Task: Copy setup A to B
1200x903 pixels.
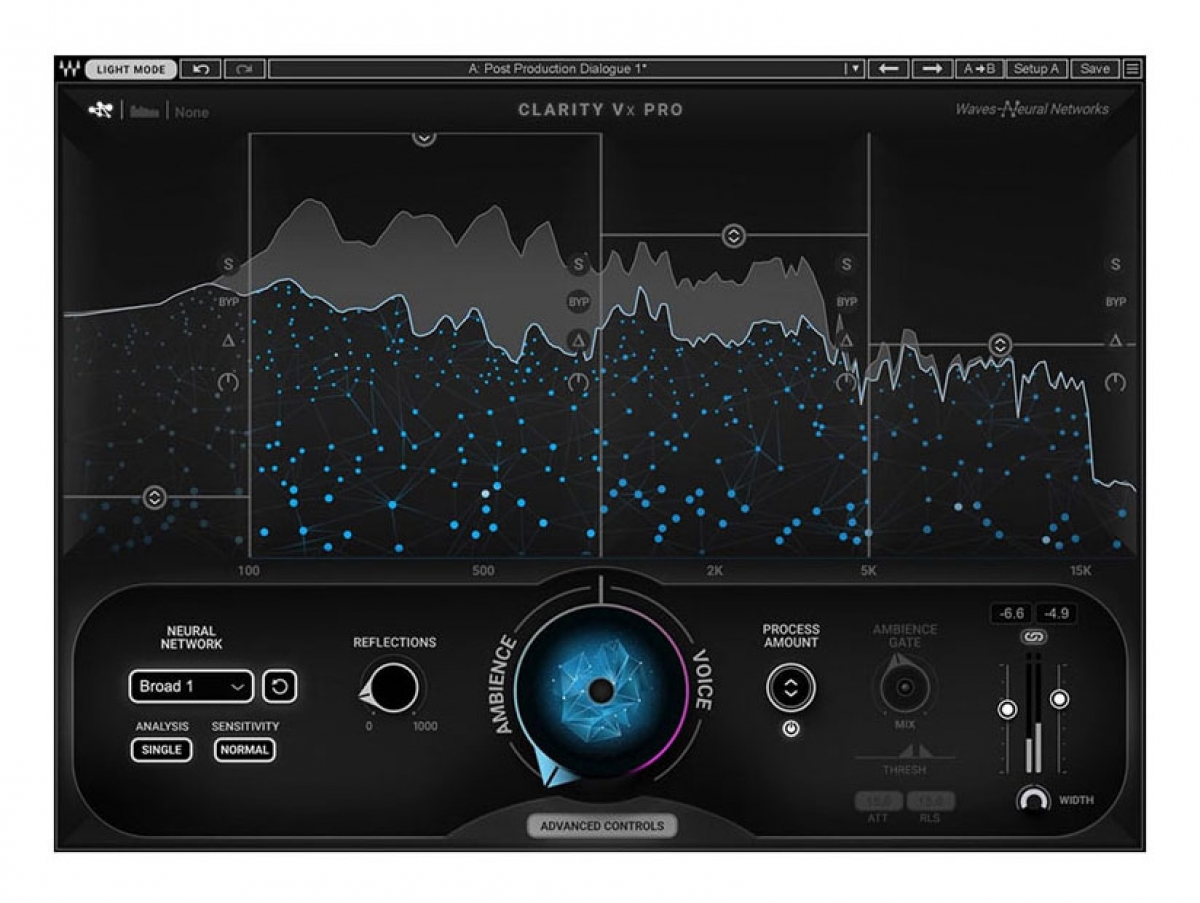Action: point(979,69)
